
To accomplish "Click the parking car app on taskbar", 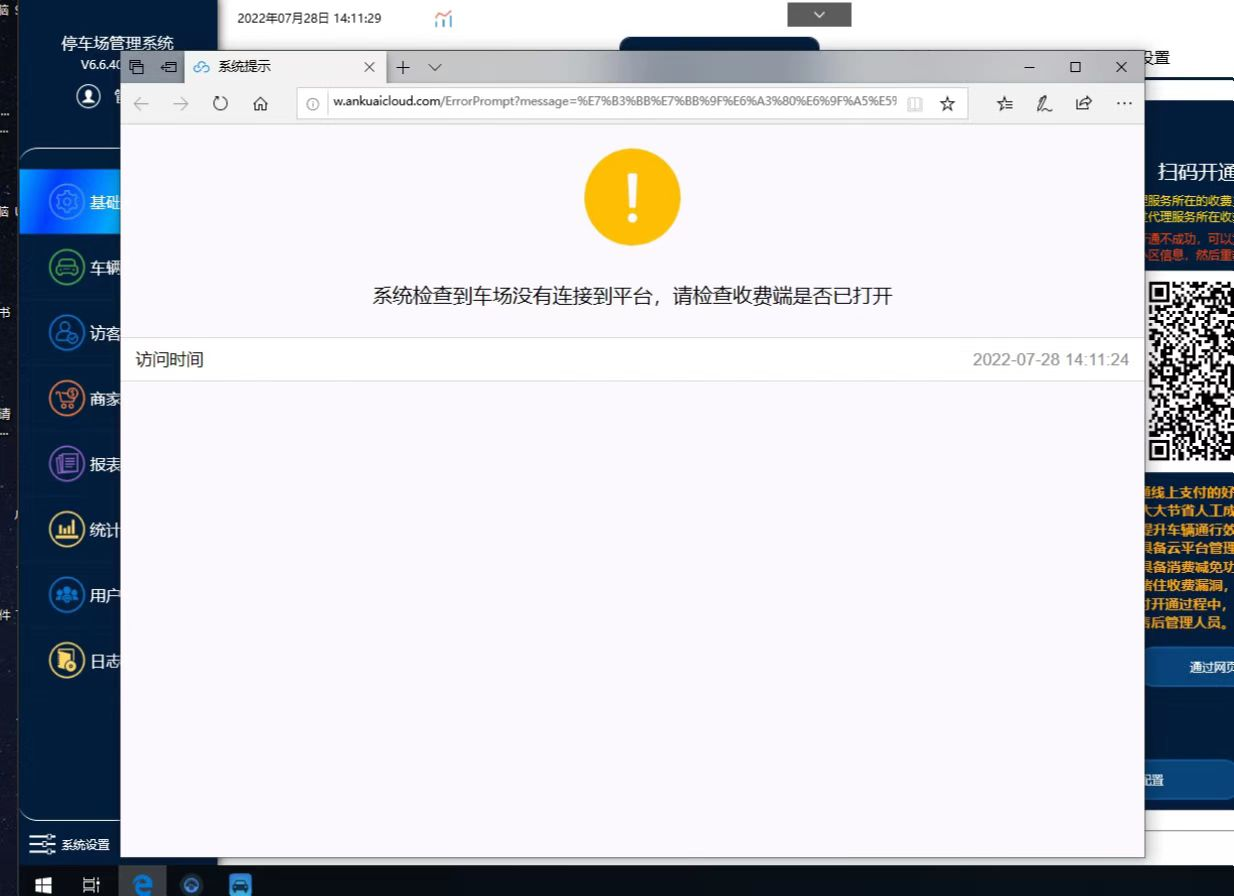I will click(x=240, y=884).
